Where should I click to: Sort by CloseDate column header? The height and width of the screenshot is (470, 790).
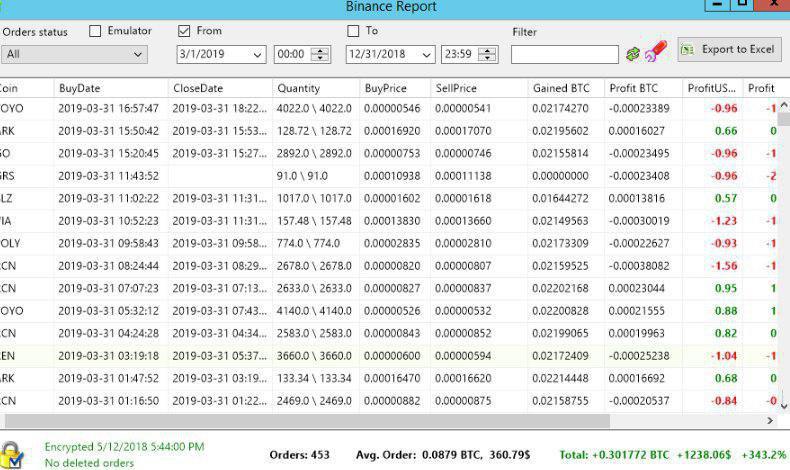tap(220, 88)
